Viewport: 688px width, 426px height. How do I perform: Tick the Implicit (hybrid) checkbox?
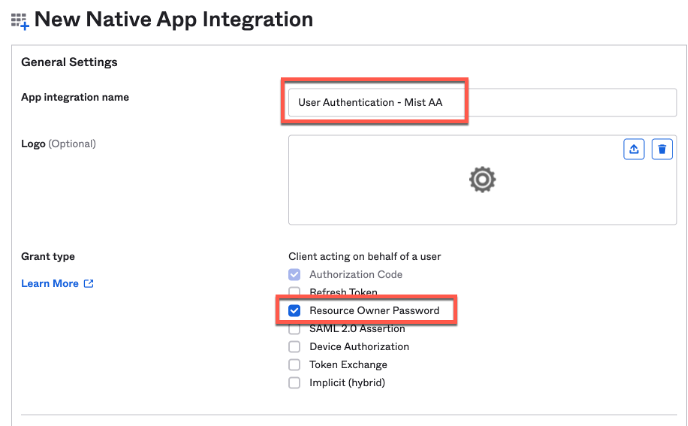294,382
